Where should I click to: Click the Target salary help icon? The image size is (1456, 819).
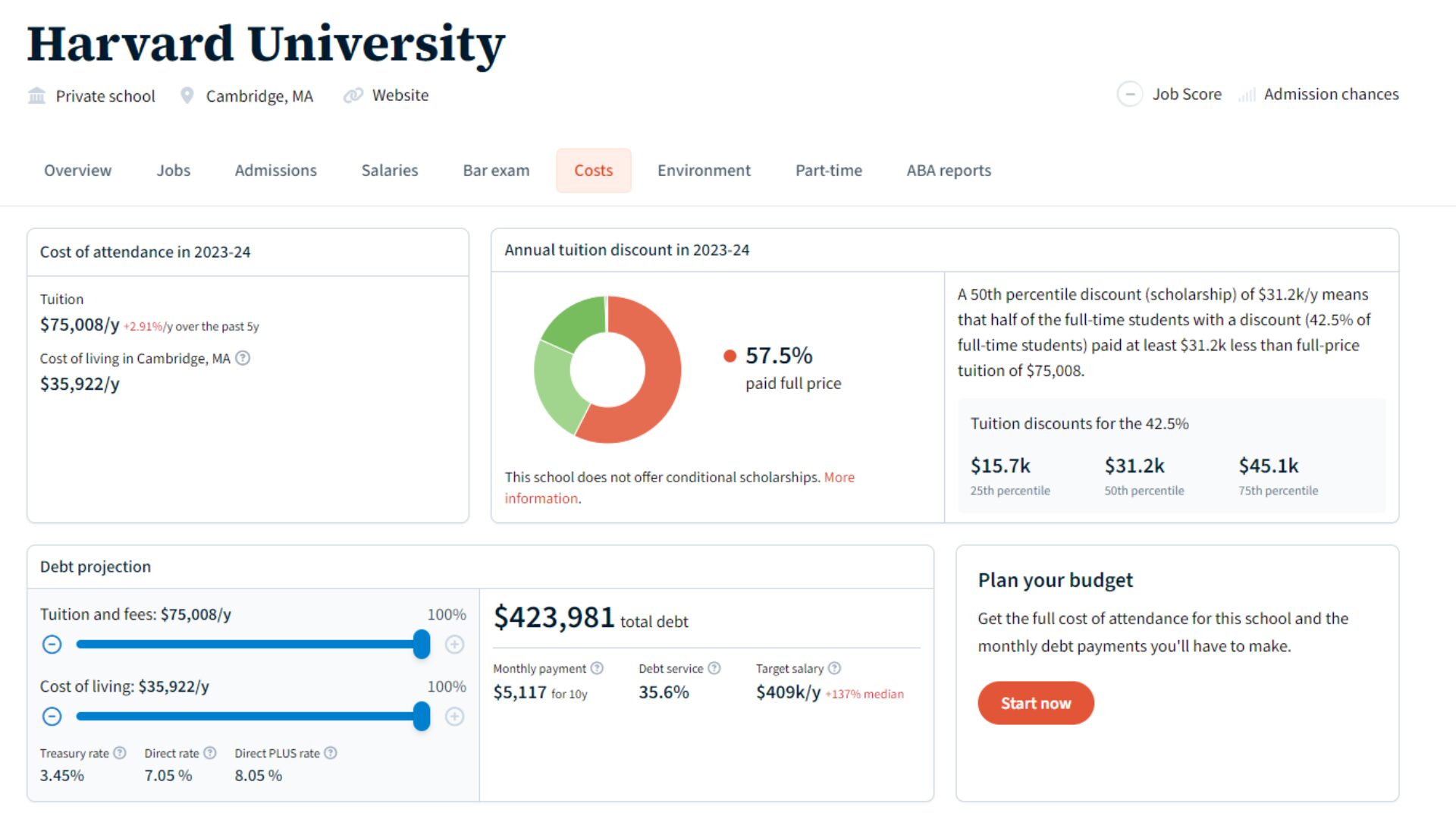click(836, 668)
